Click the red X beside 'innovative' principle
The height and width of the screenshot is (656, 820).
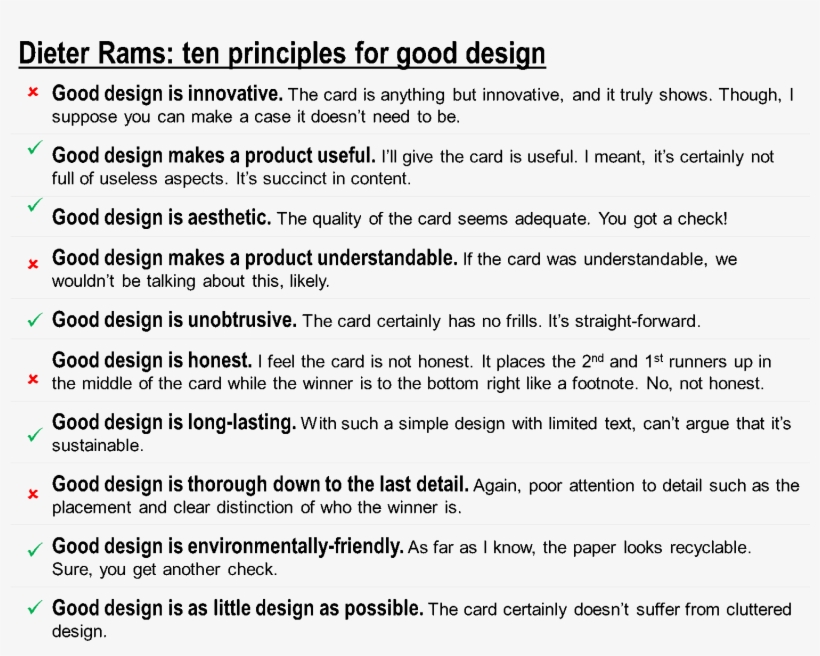pyautogui.click(x=33, y=92)
